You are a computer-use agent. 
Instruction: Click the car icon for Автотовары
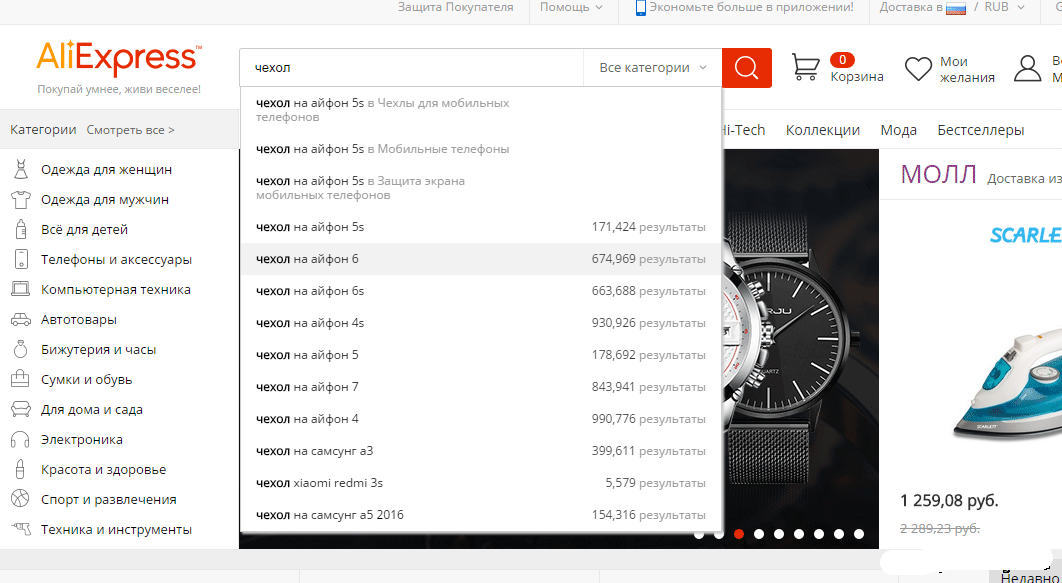pos(20,320)
